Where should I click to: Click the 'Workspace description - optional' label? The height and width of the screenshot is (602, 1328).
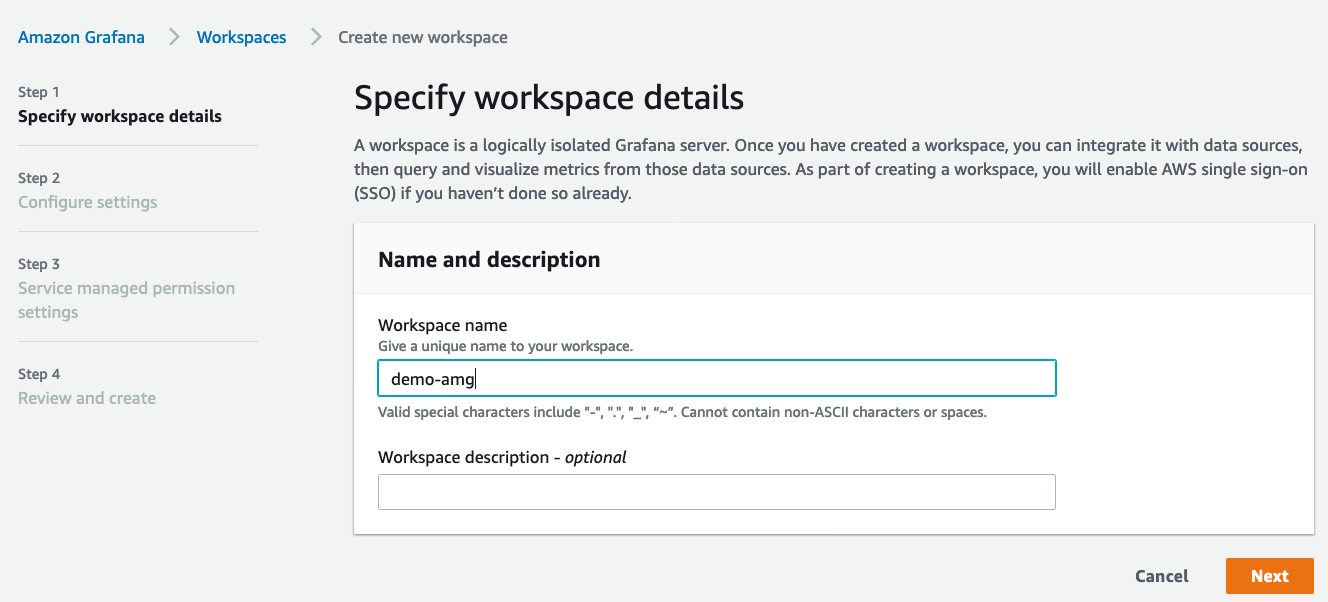coord(502,457)
